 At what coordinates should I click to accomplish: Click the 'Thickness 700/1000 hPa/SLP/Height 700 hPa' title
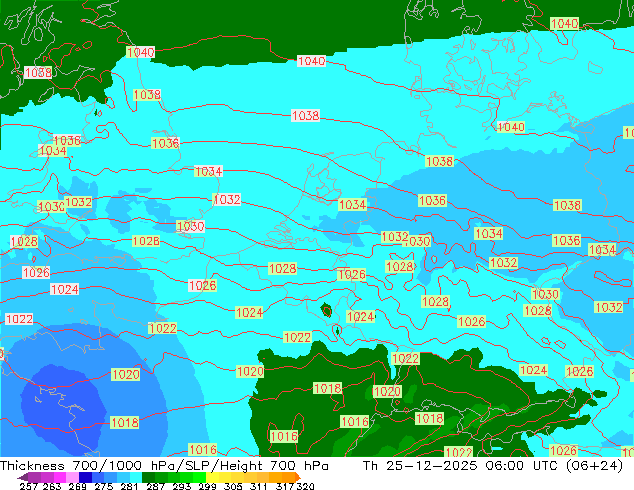(x=164, y=465)
